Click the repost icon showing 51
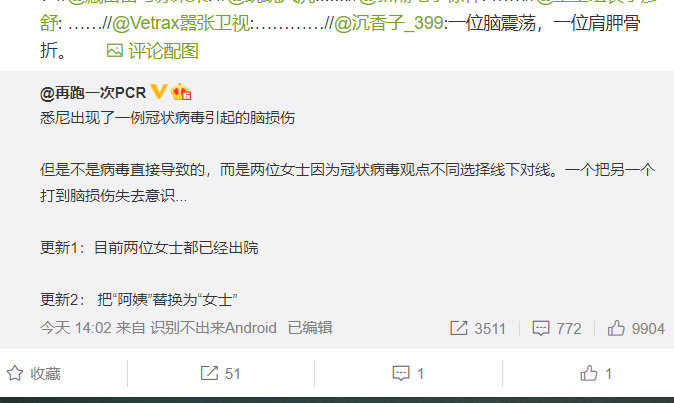This screenshot has width=674, height=403. tap(209, 373)
